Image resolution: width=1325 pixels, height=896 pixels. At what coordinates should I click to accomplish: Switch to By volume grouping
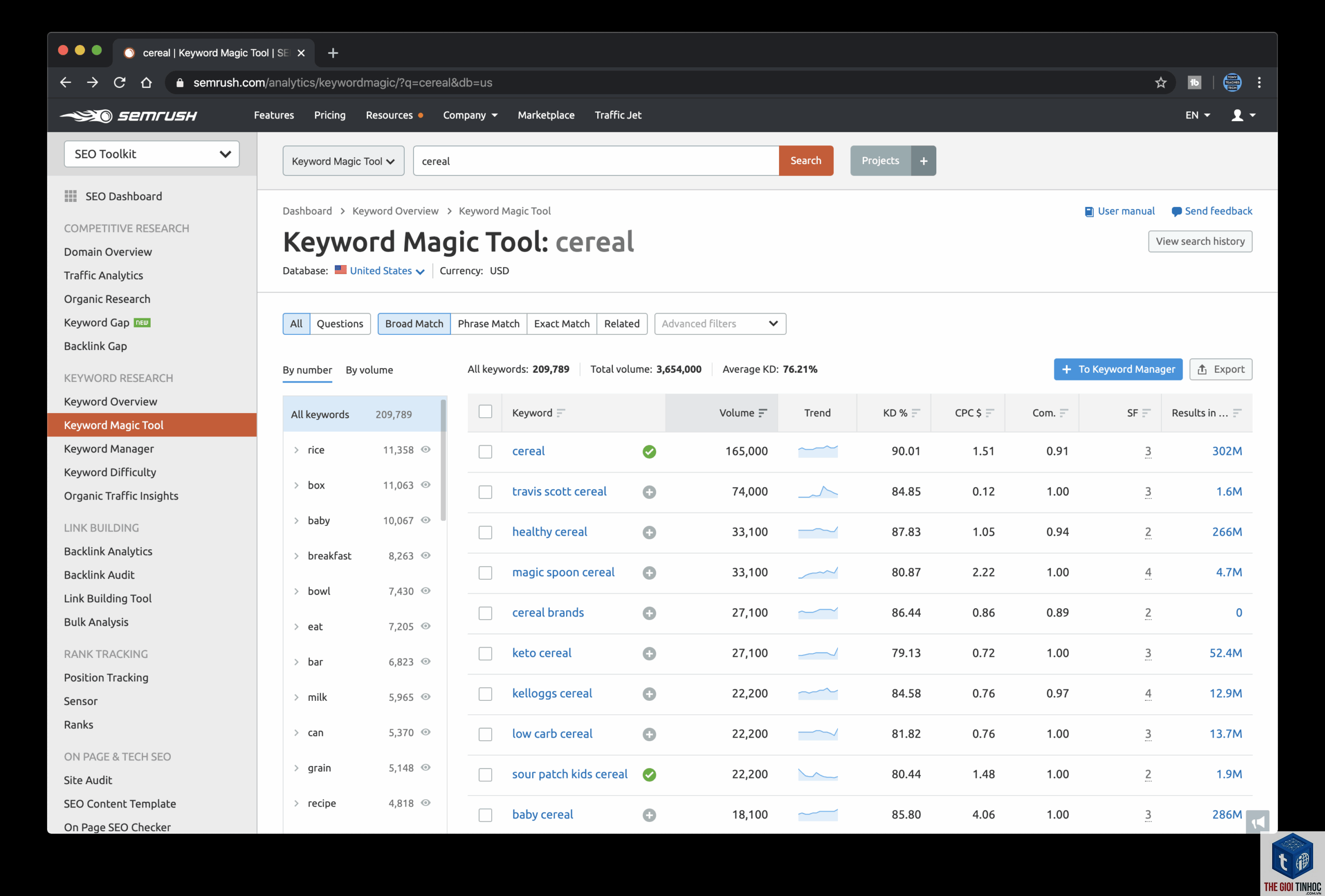pos(369,370)
